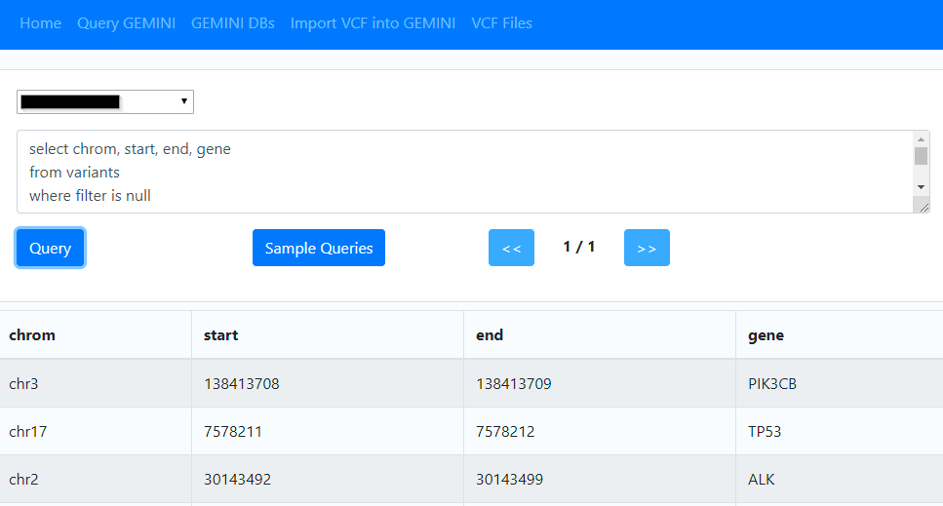Screen dimensions: 943x506
Task: Select the end value 7578212
Action: (x=600, y=431)
